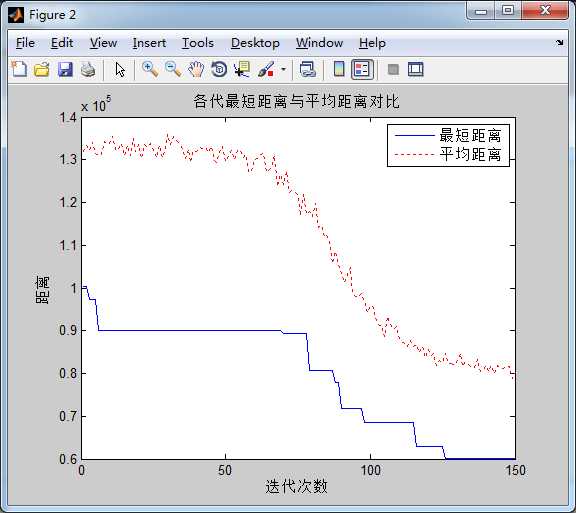
Task: Select the Edit Plot arrow tool
Action: 120,69
